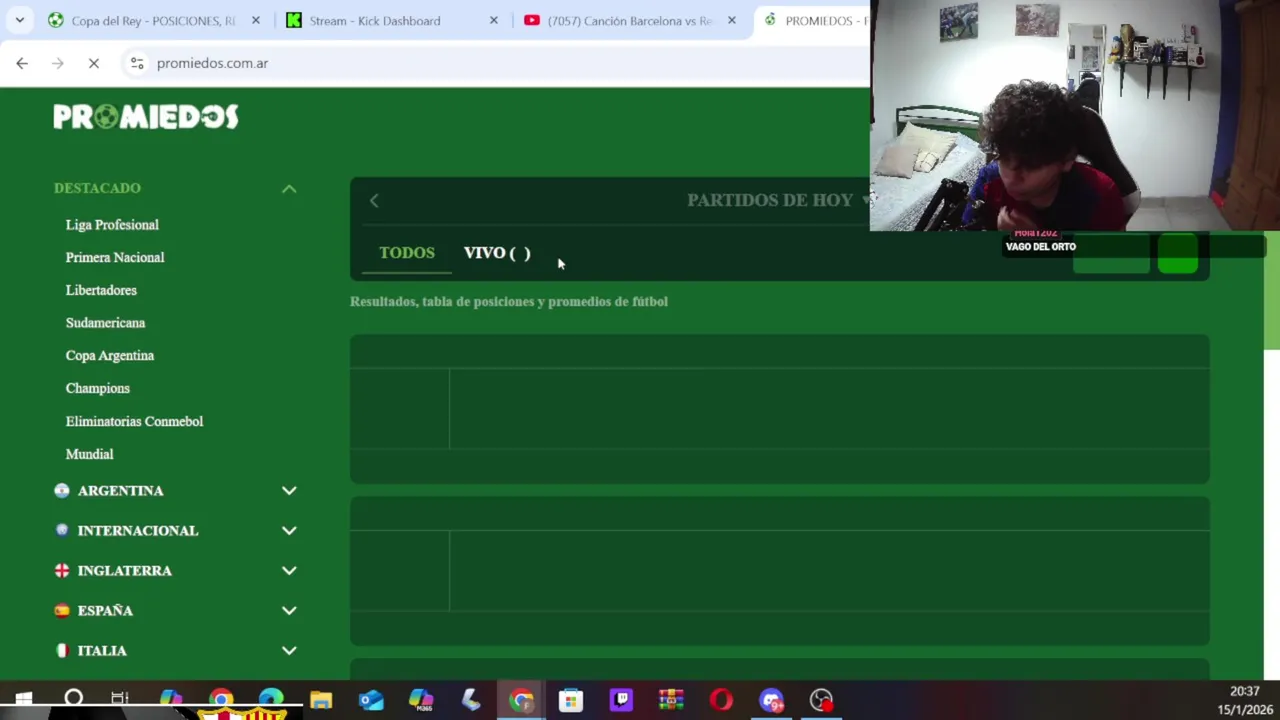
Task: Open Eliminatorias Conmebol link
Action: [x=134, y=421]
